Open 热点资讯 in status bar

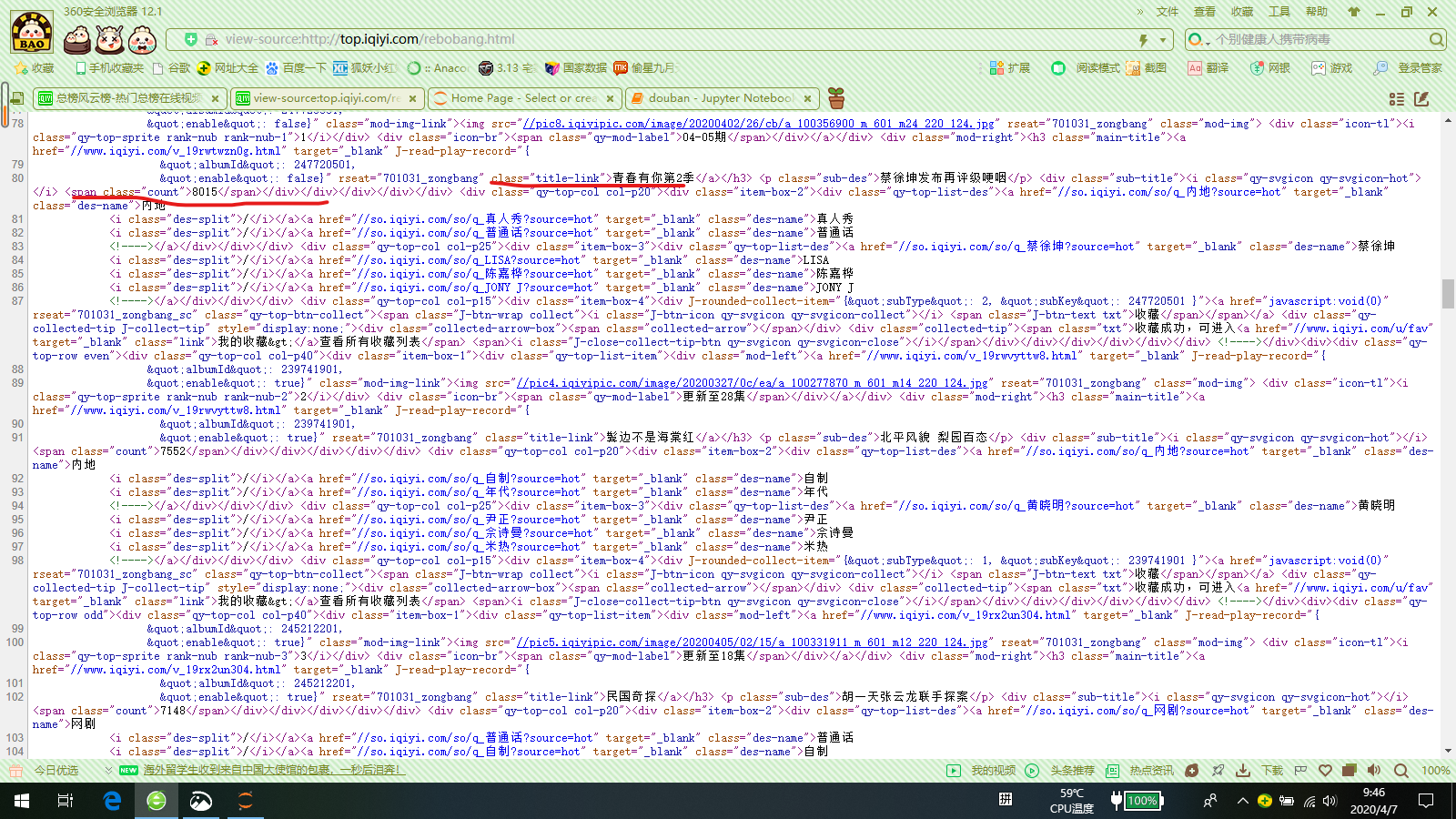1139,771
